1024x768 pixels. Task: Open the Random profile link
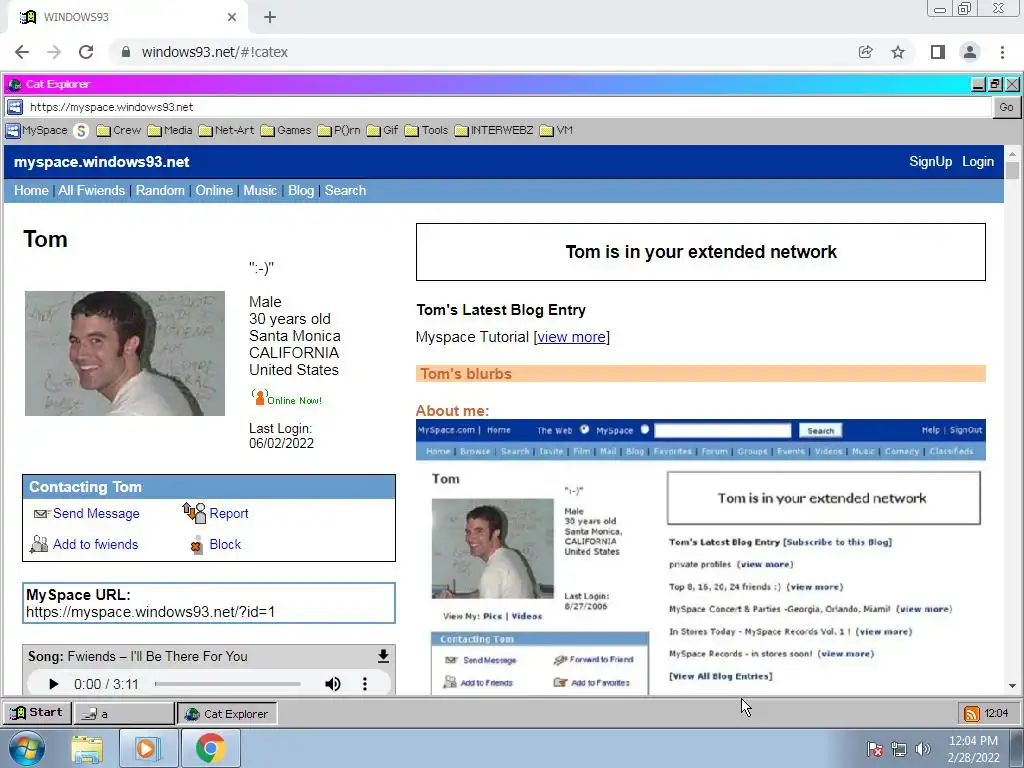coord(160,191)
